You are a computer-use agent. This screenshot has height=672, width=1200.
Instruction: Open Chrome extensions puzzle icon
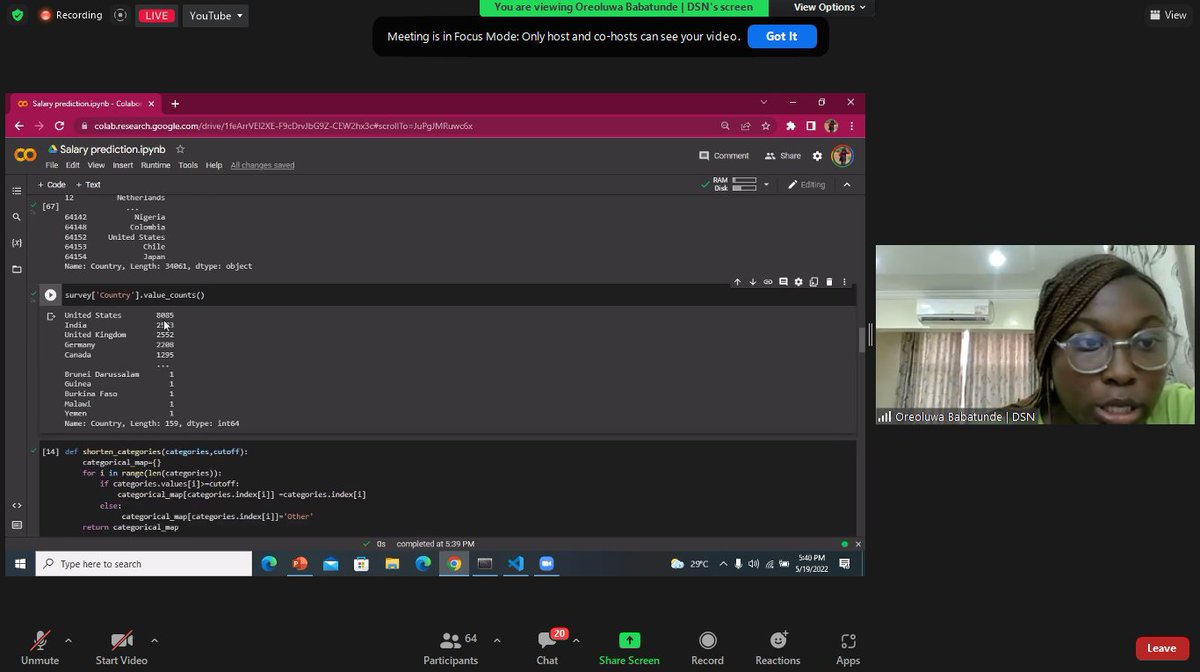click(x=791, y=126)
